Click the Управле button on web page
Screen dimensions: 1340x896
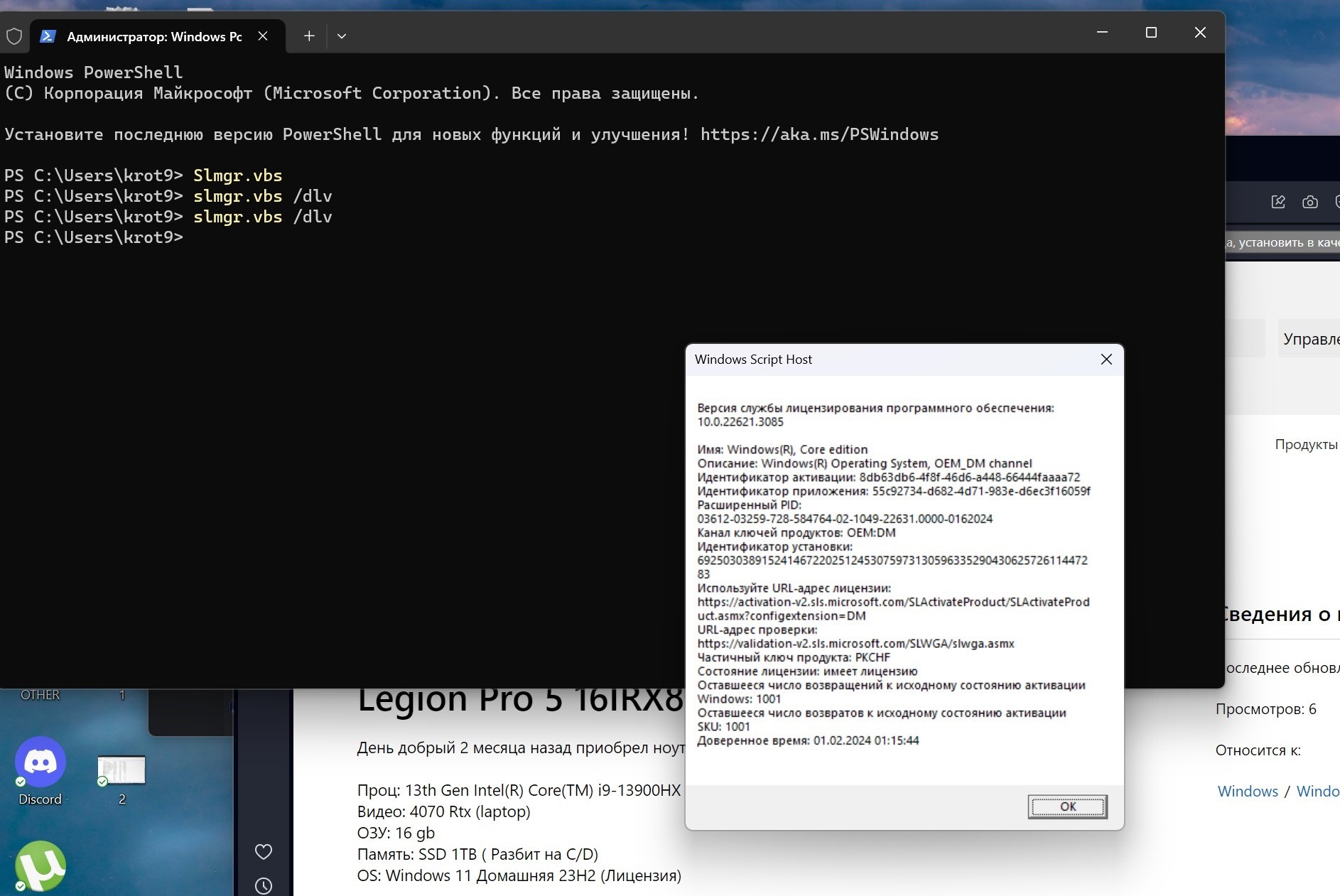coord(1309,339)
